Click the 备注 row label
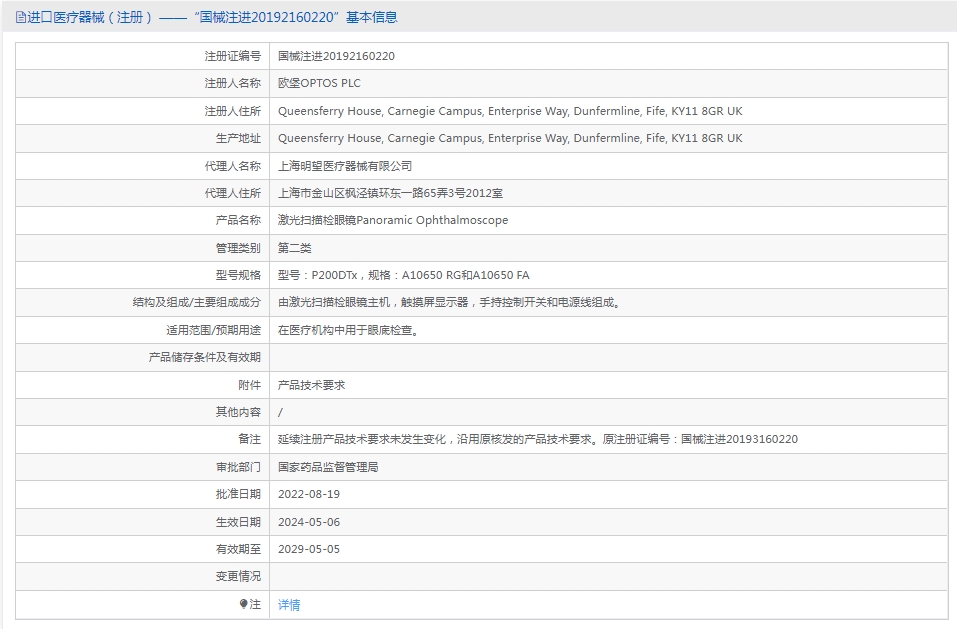 250,439
